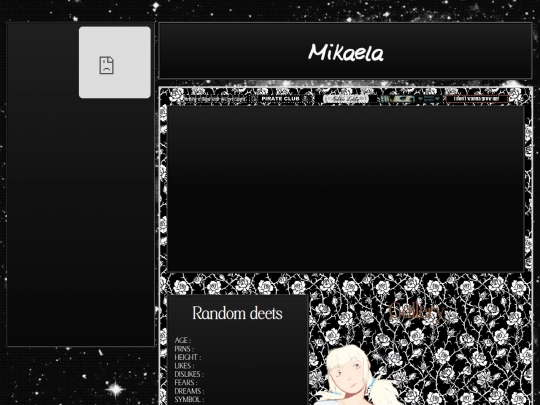Click the Random deets heading

pos(237,313)
